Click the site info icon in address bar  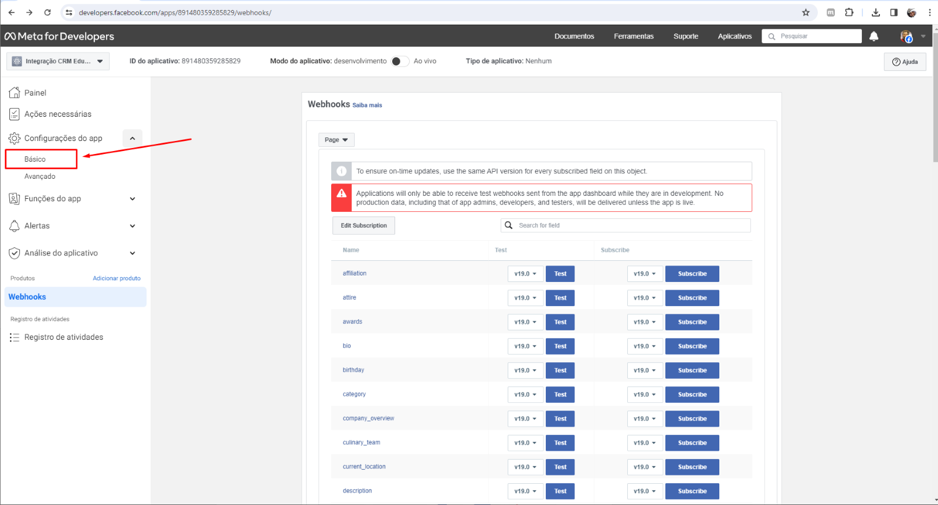coord(69,12)
